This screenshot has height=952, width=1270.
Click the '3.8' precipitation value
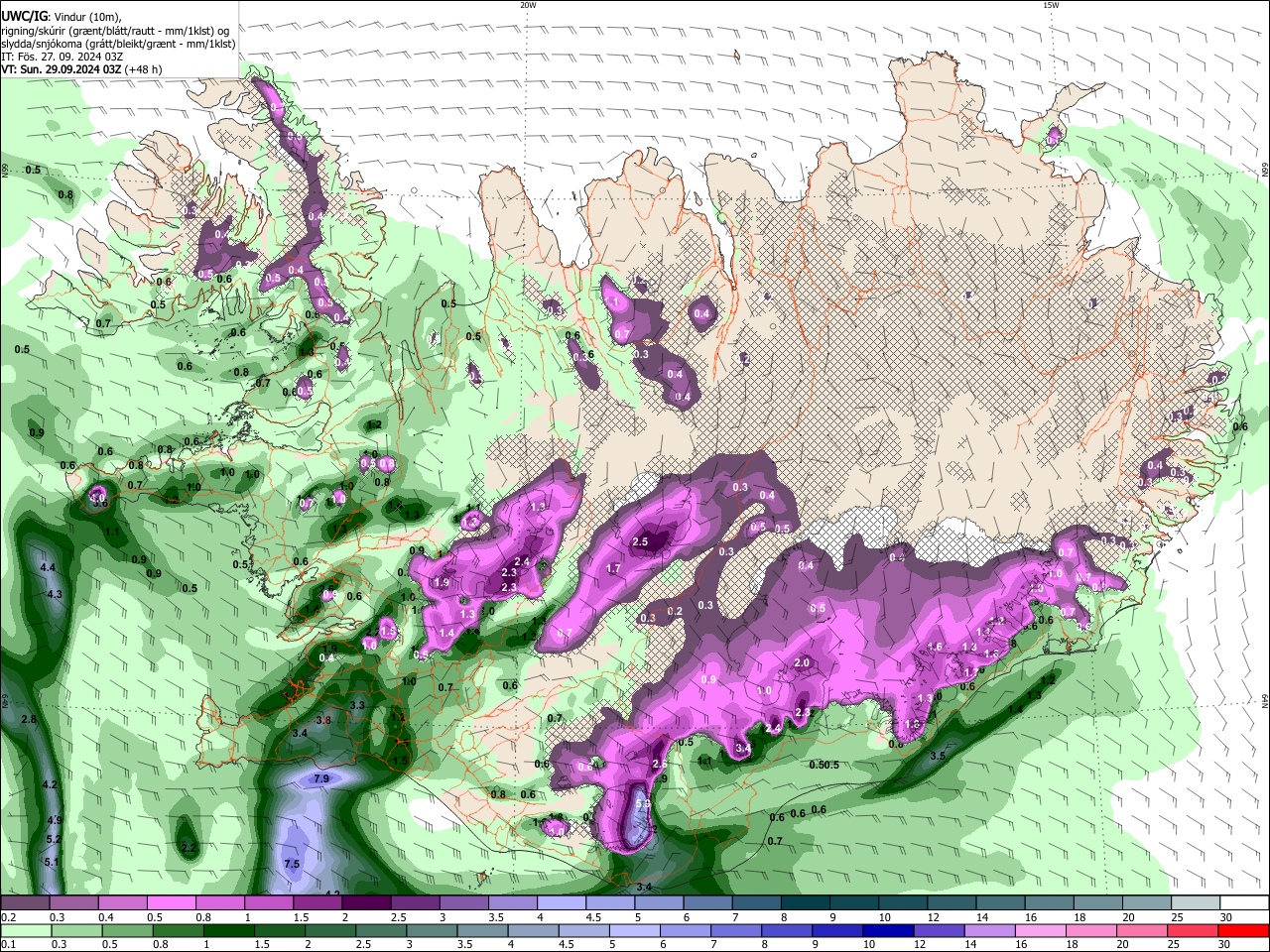pyautogui.click(x=323, y=720)
